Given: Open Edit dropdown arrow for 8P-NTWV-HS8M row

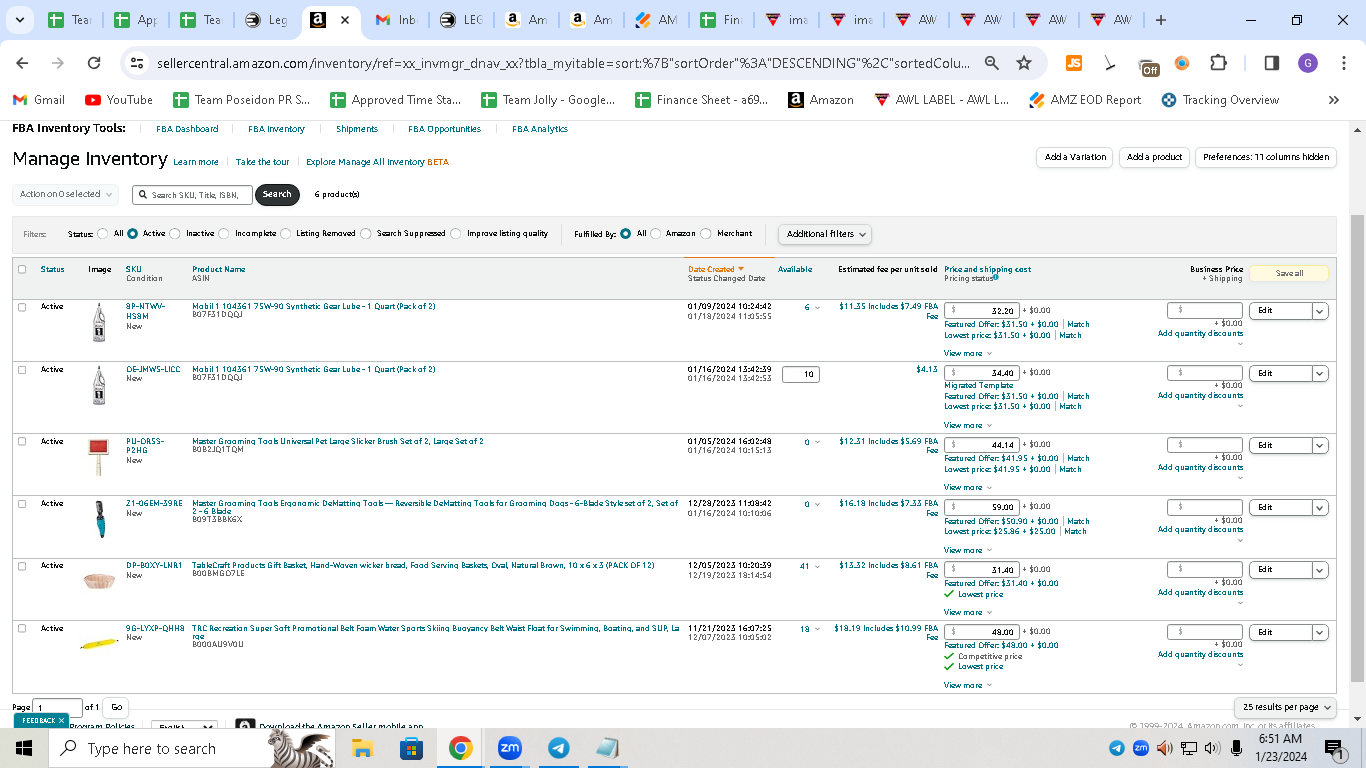Looking at the screenshot, I should pyautogui.click(x=1320, y=311).
